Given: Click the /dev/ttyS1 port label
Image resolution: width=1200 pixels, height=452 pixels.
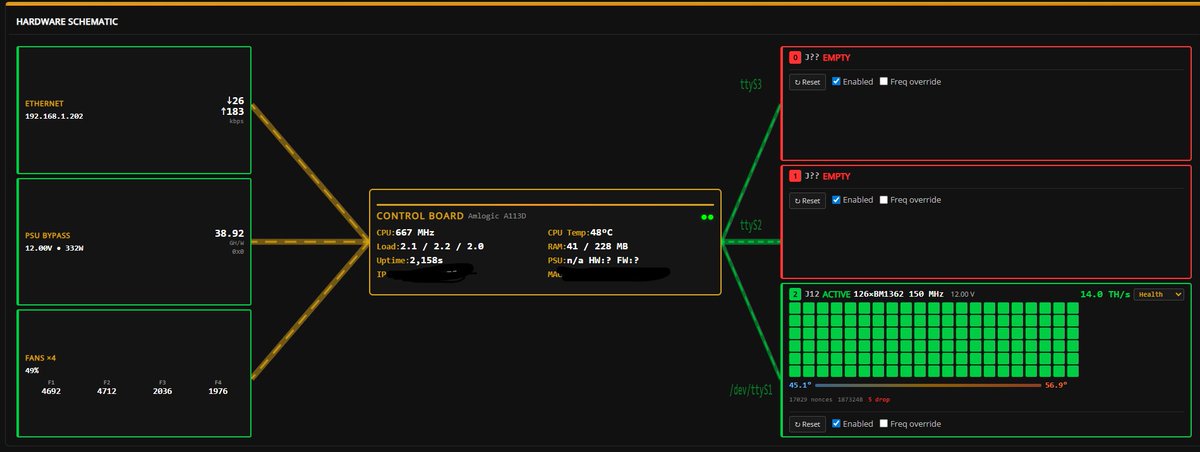Looking at the screenshot, I should point(751,390).
